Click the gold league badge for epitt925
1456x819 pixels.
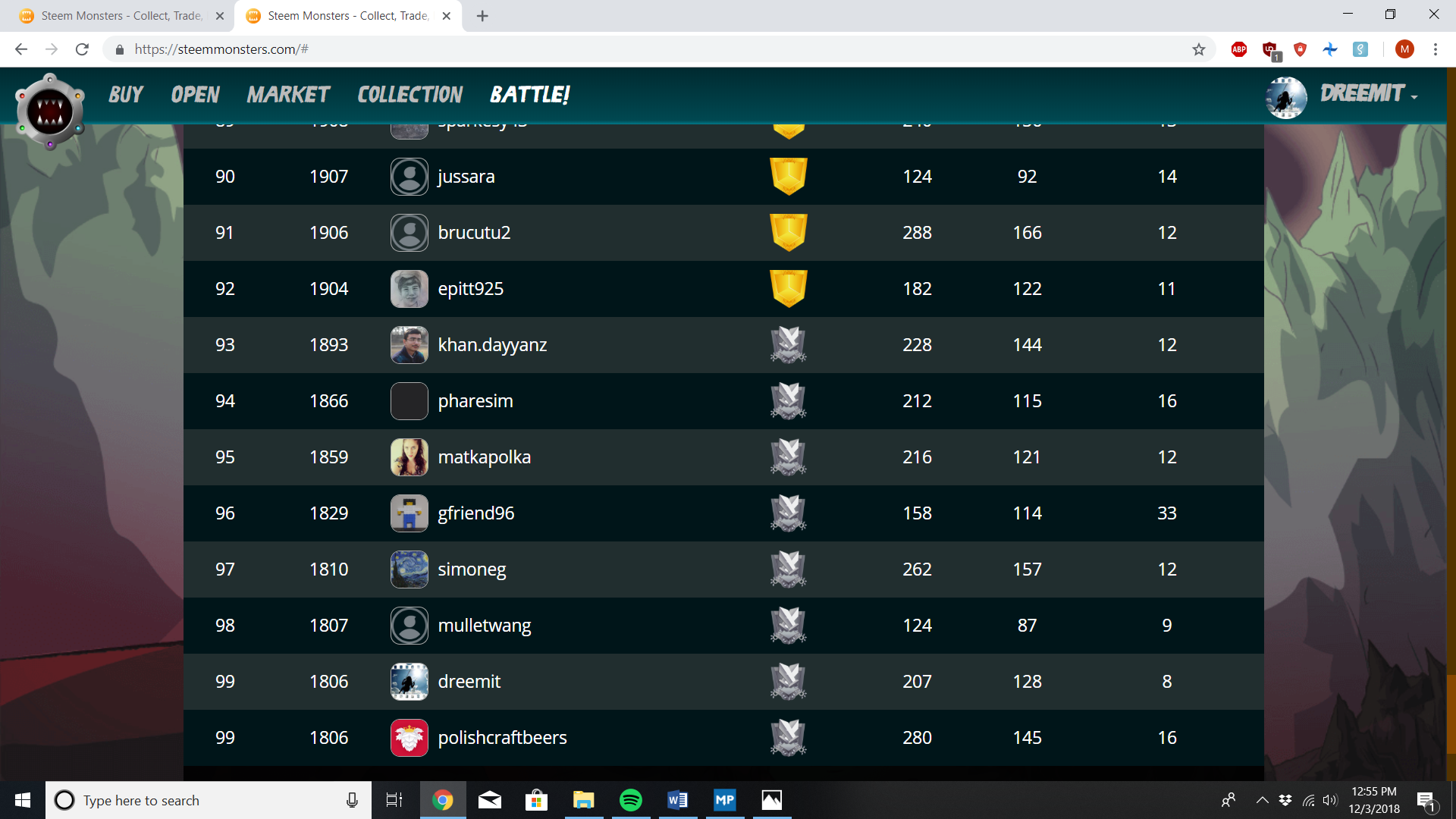pyautogui.click(x=789, y=288)
